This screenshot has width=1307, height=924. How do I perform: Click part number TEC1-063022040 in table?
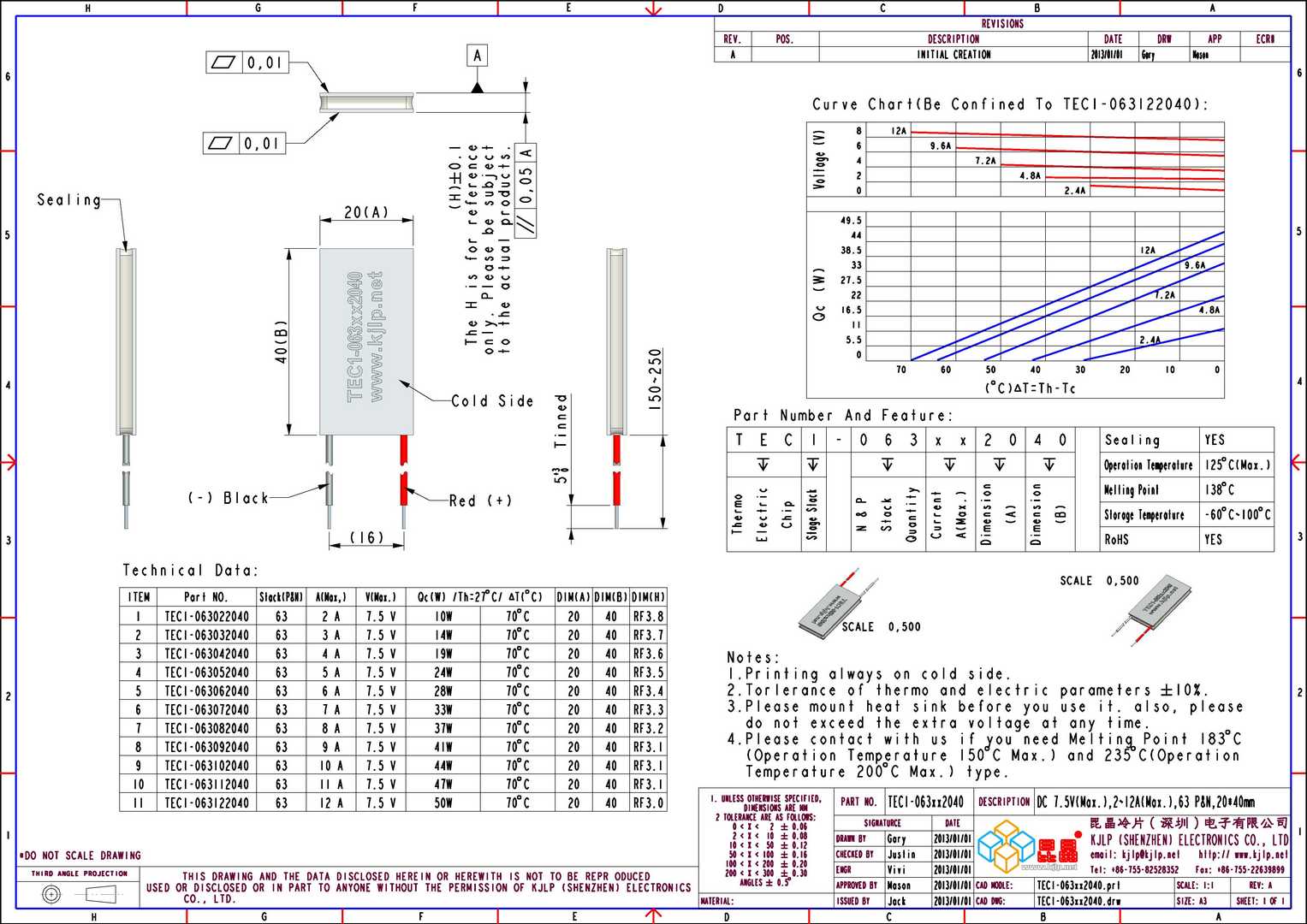(206, 617)
